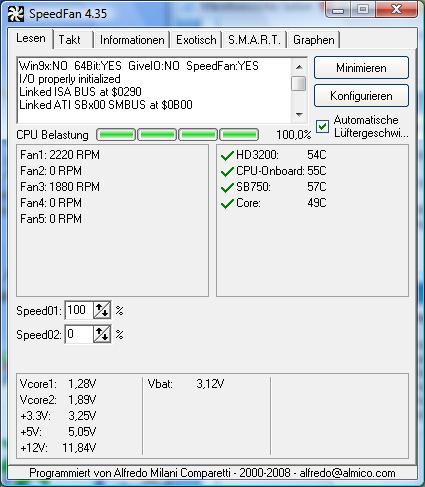Viewport: 425px width, 487px height.
Task: Close the SpeedFan window
Action: tap(396, 10)
